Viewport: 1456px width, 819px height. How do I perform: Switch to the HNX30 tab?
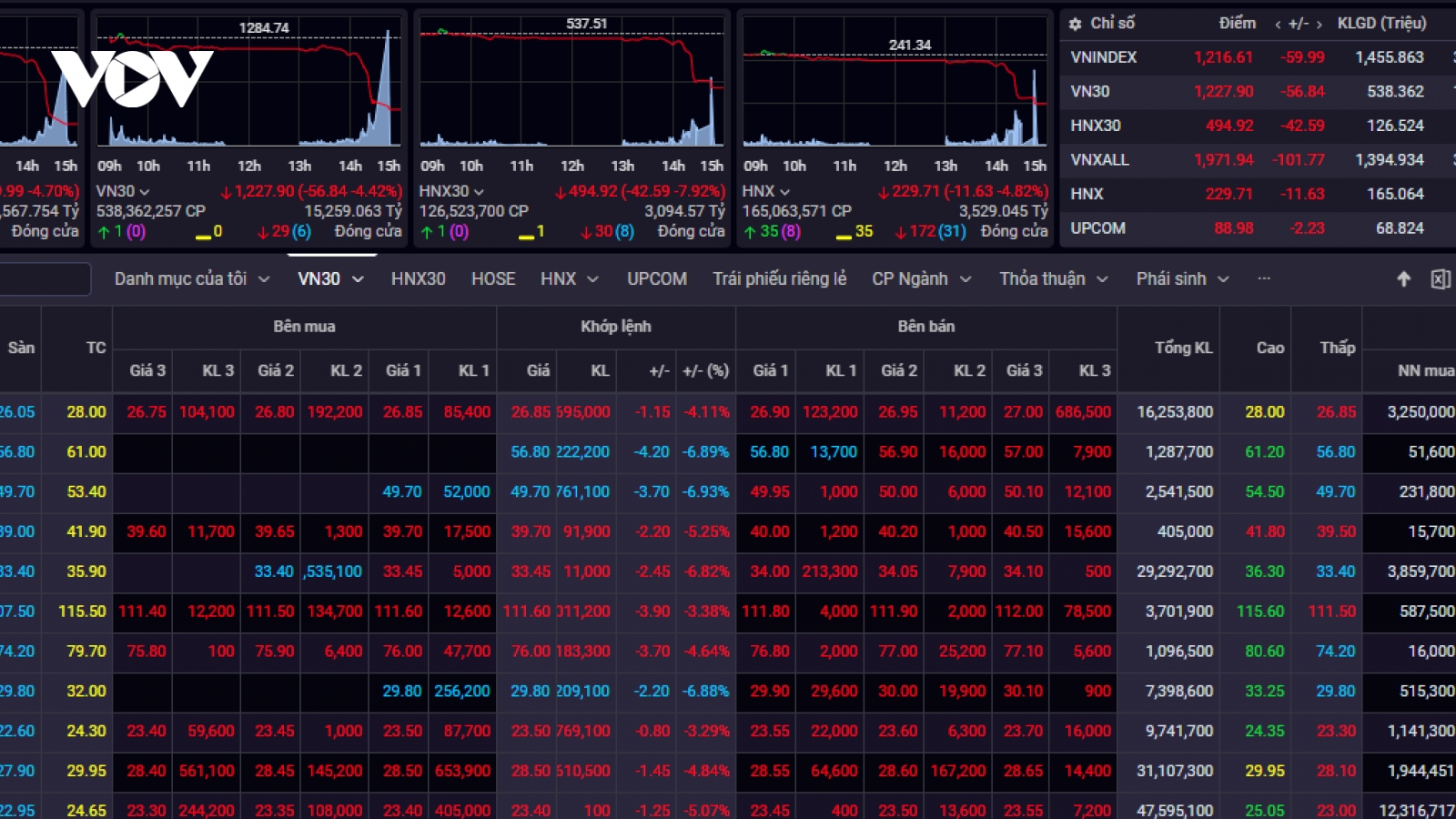click(419, 278)
